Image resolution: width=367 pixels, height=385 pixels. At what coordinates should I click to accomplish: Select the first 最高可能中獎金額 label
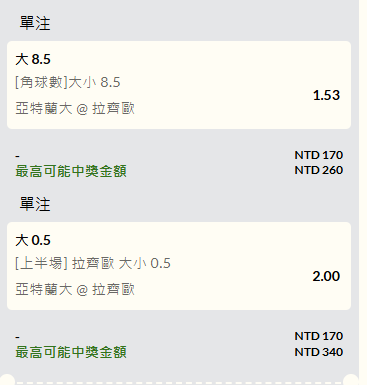(x=71, y=171)
